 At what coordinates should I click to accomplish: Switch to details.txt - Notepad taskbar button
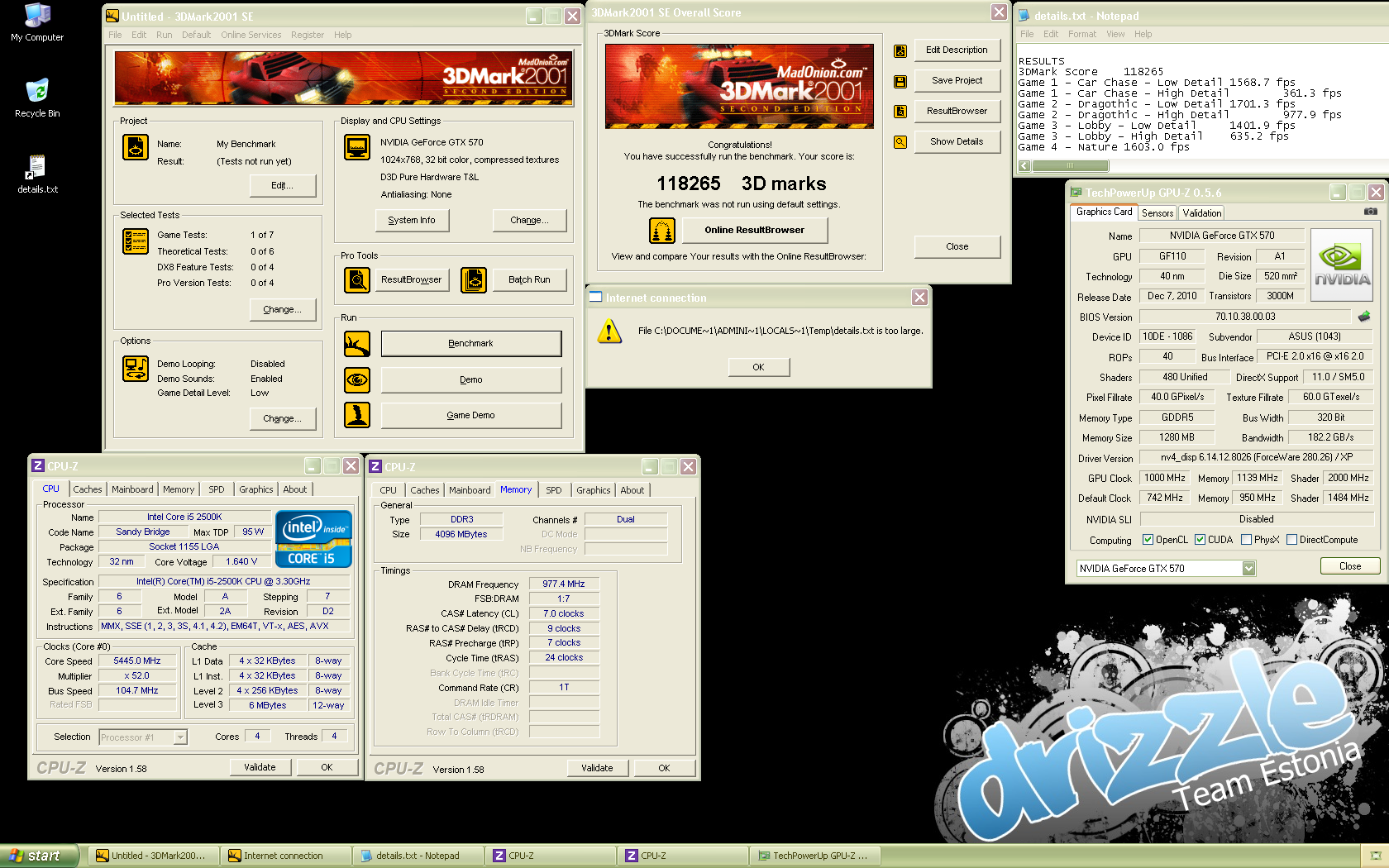[417, 856]
